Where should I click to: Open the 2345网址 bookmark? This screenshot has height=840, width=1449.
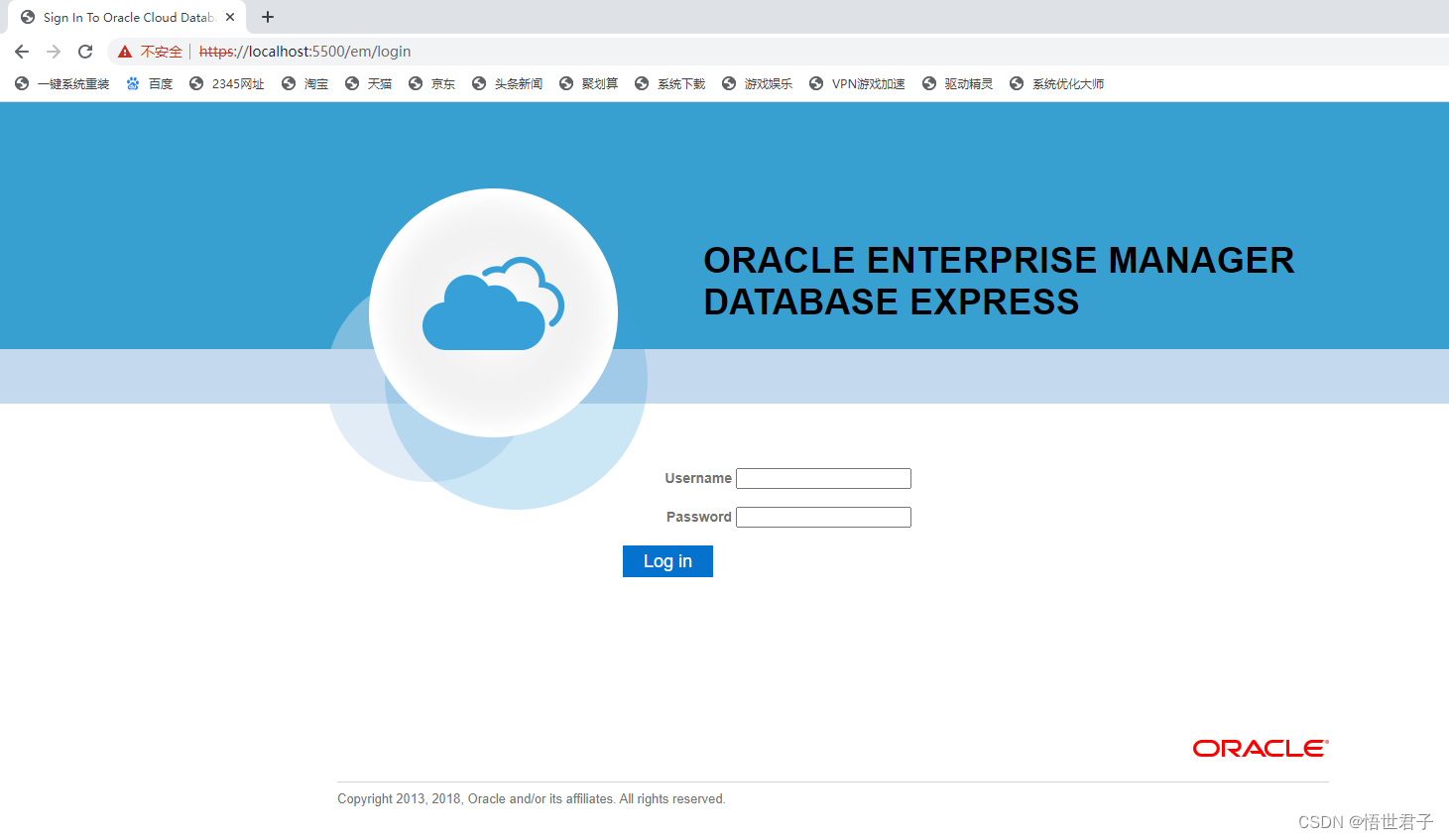pos(227,84)
